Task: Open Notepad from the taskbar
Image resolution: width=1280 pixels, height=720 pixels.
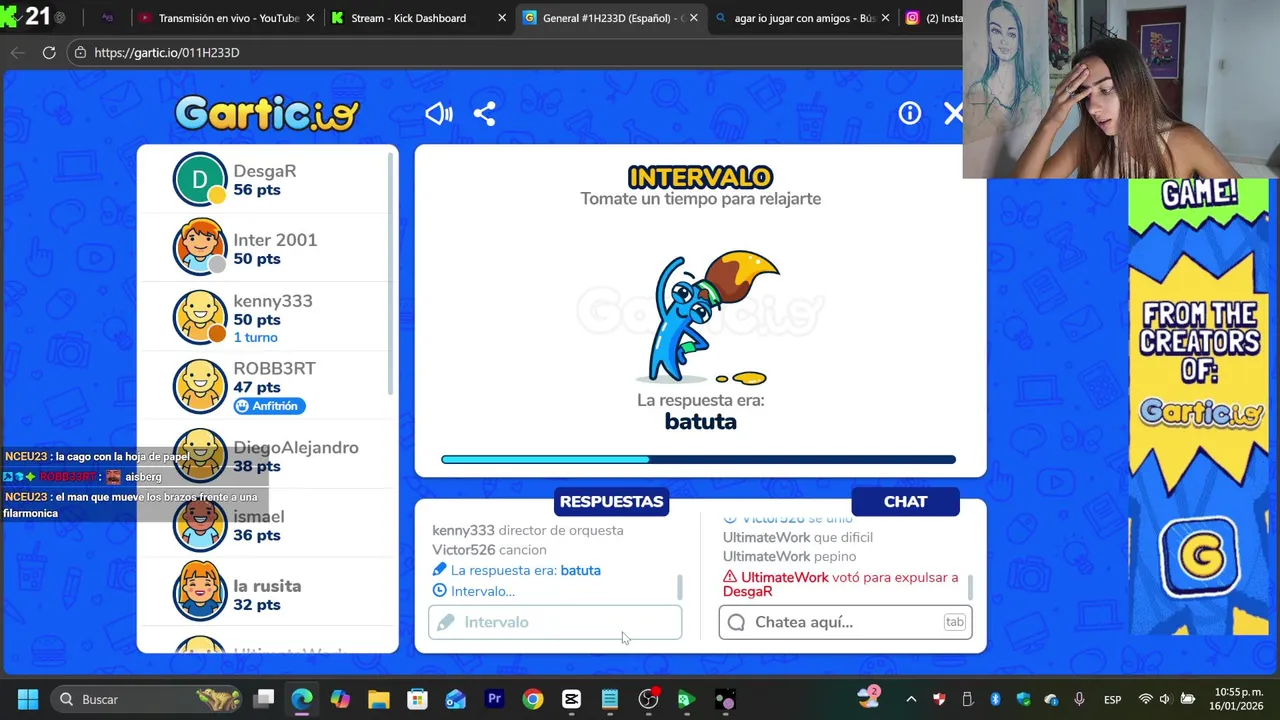Action: 610,699
